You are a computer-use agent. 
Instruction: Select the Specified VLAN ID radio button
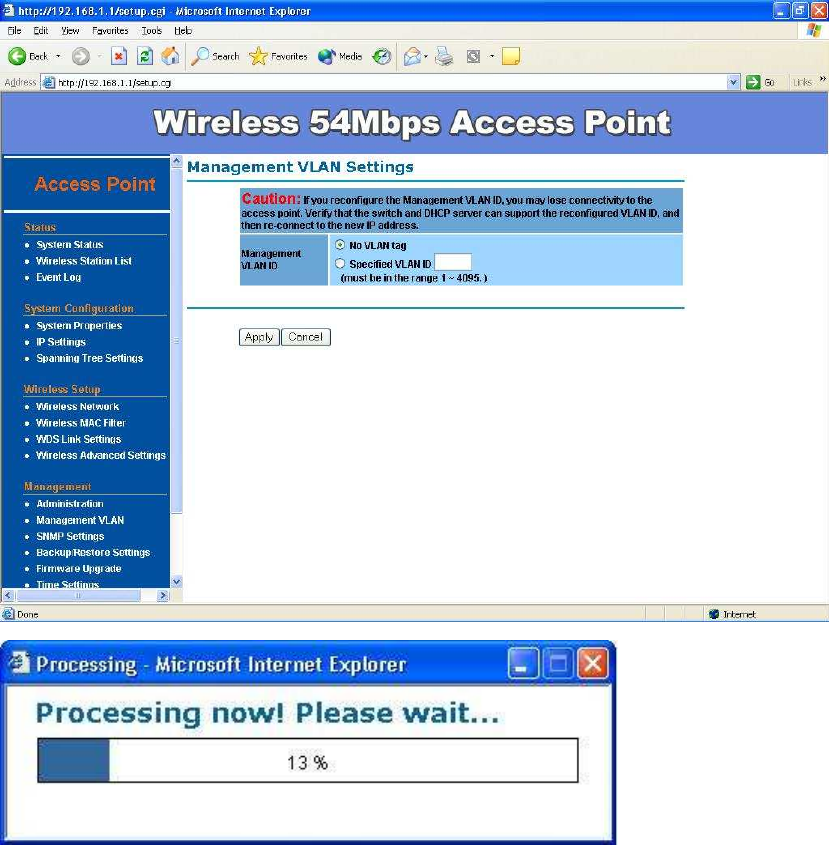(x=340, y=264)
